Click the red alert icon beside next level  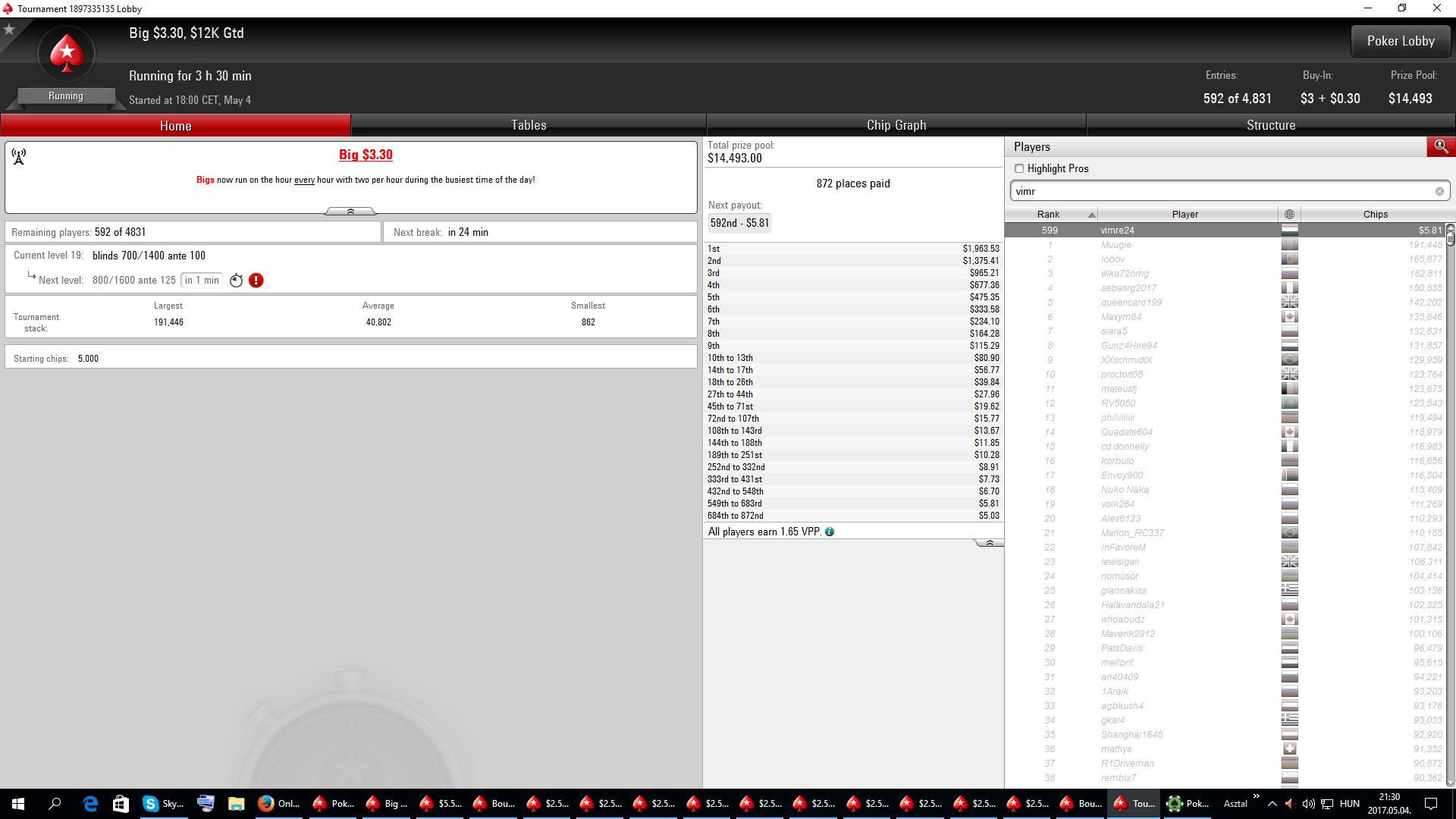pos(256,281)
